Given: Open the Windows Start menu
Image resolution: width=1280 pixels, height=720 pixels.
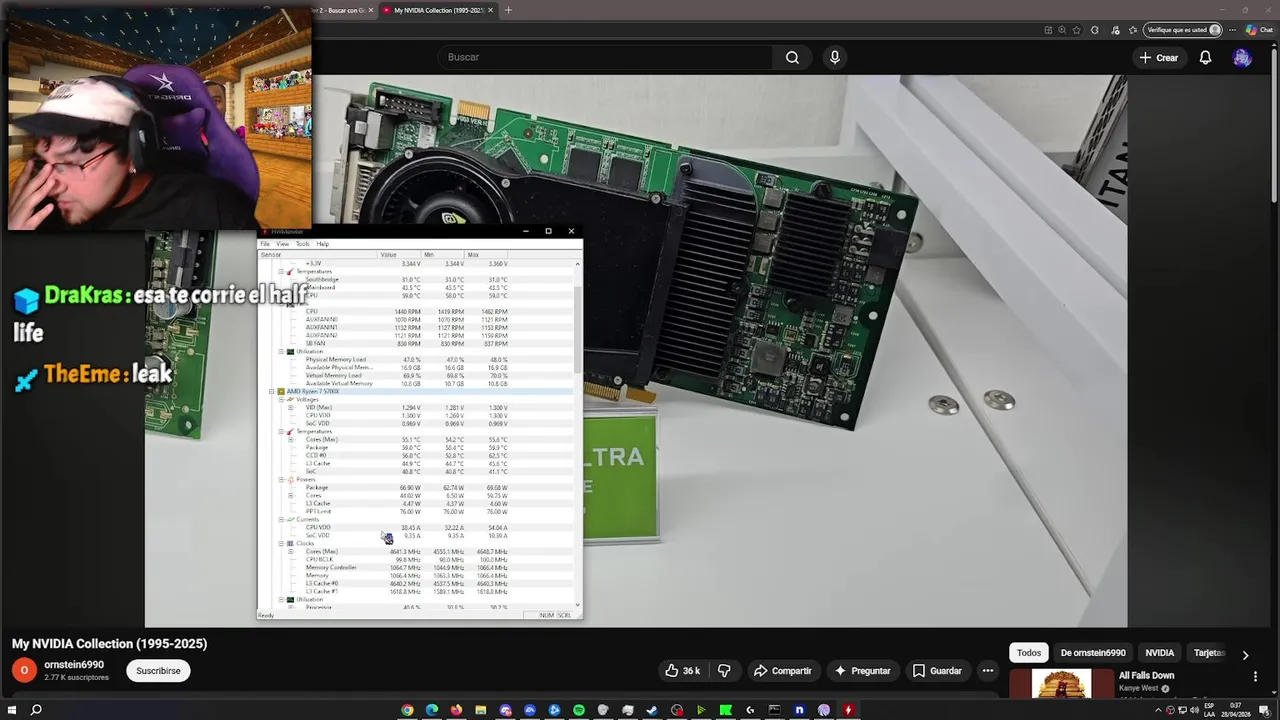Looking at the screenshot, I should (x=12, y=710).
